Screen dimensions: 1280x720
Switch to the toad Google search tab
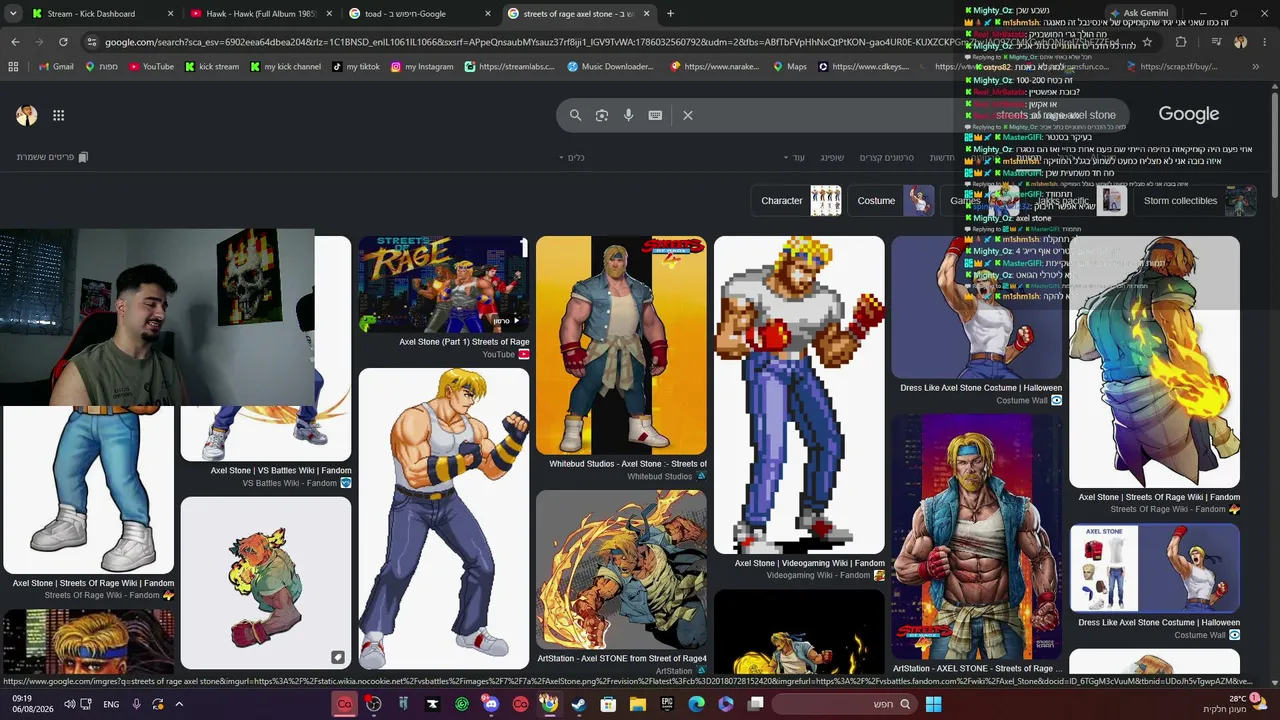coord(420,14)
